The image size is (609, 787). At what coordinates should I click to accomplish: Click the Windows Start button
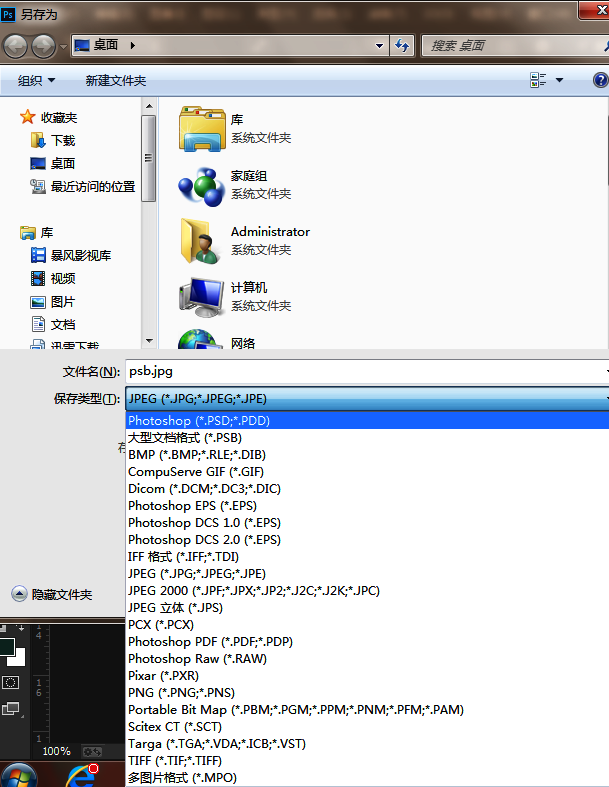coord(19,775)
